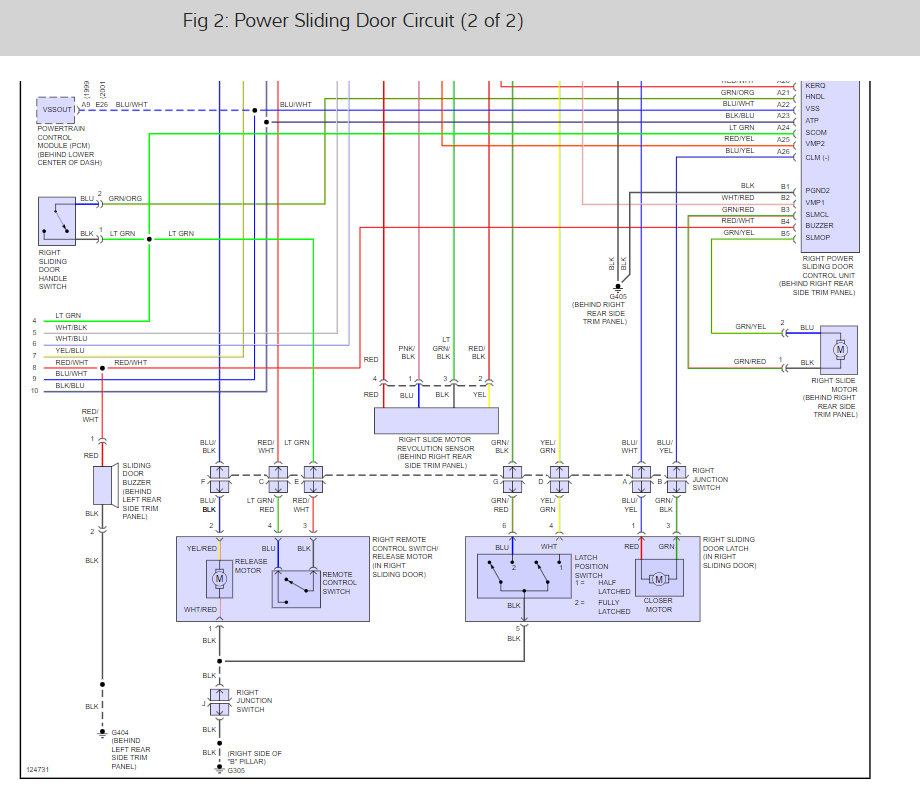Click the YEL/BLU wire label at row 7
This screenshot has height=798, width=920.
pos(70,350)
